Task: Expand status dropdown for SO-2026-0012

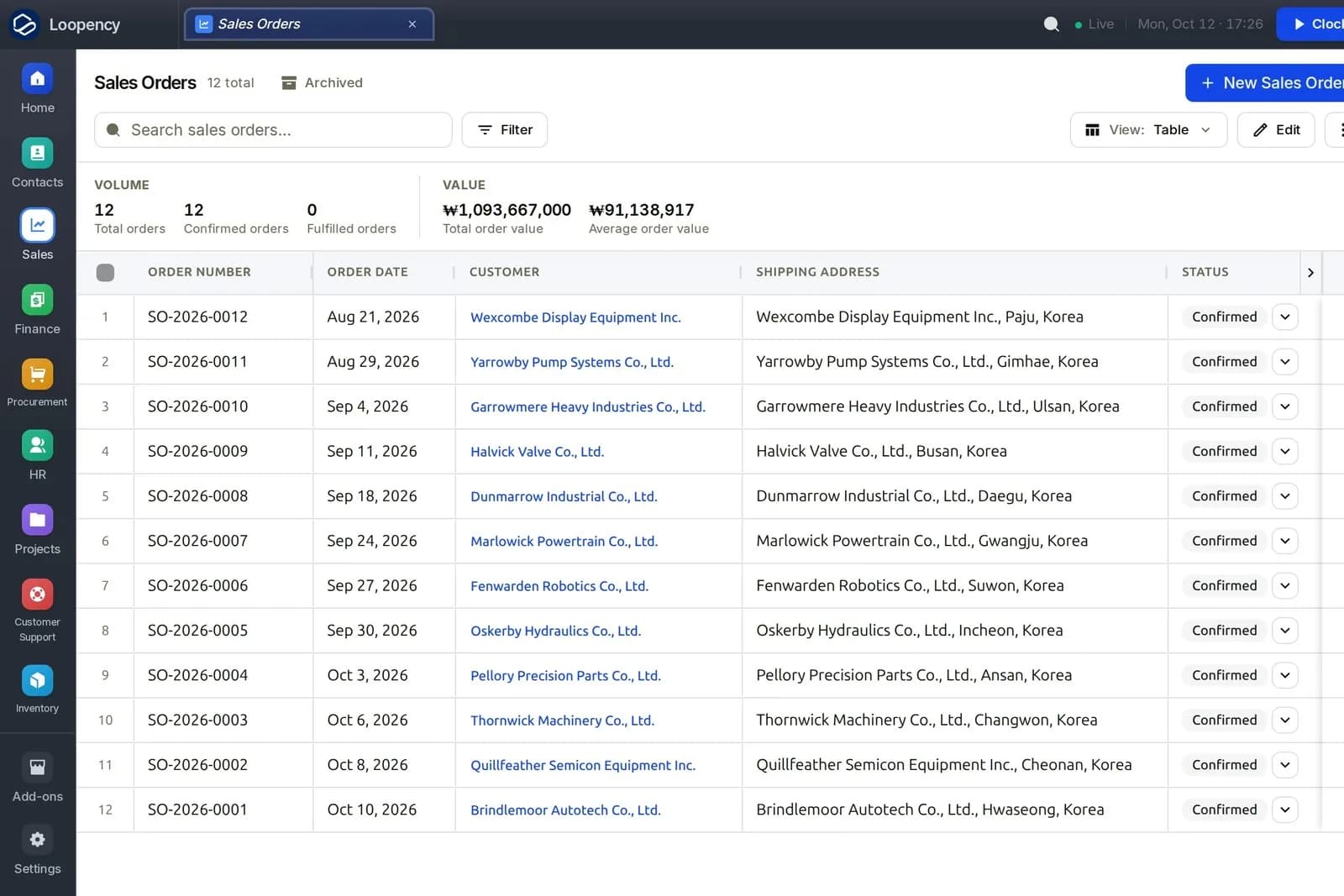Action: [1285, 317]
